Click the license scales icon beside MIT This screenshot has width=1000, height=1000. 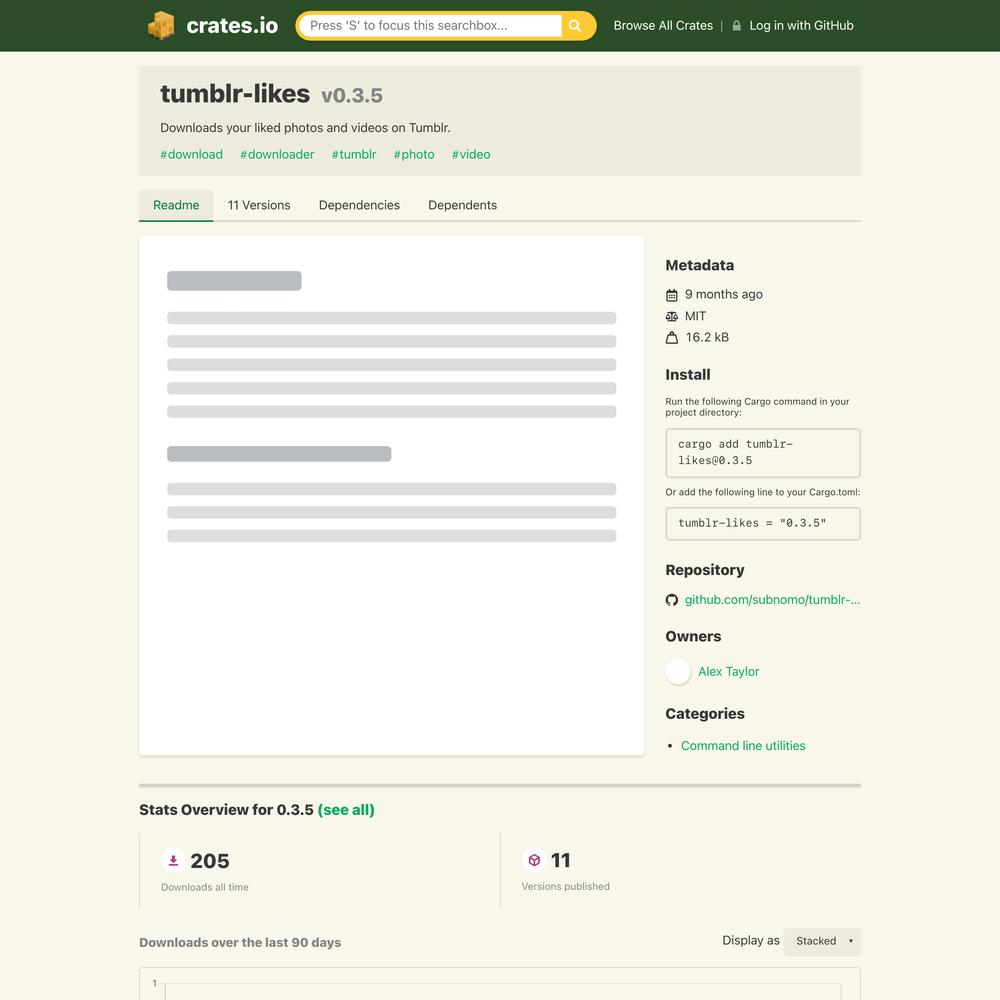pyautogui.click(x=672, y=316)
